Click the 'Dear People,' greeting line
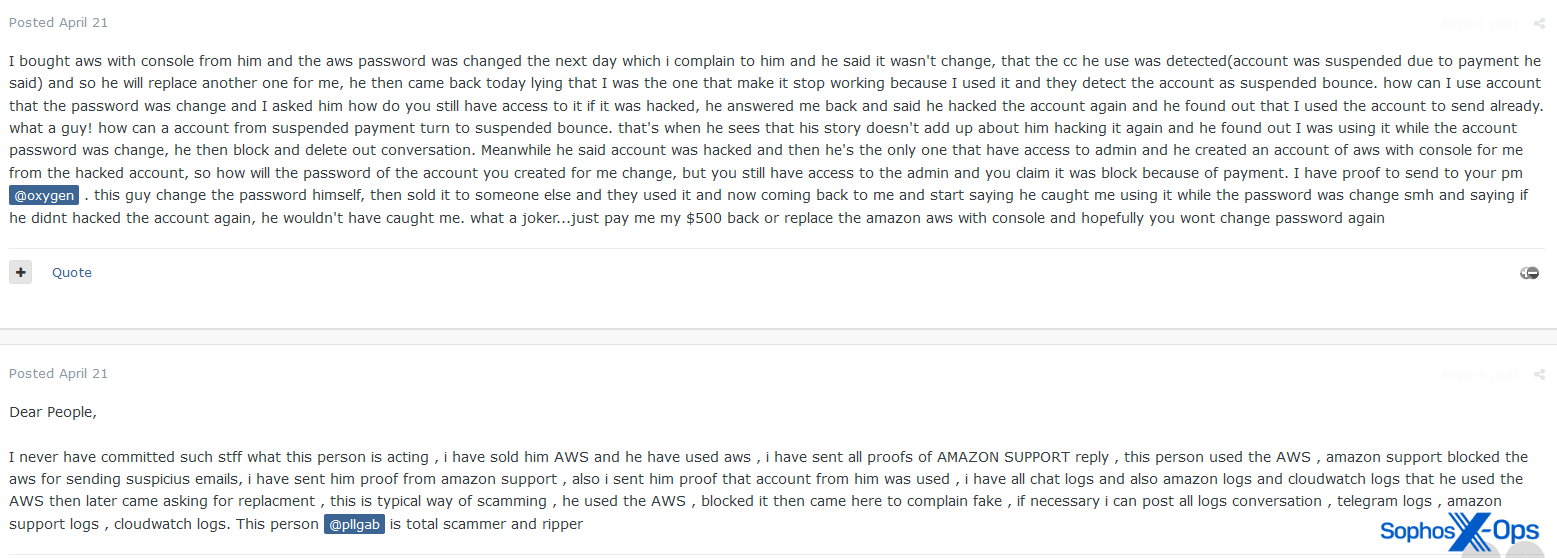Screen dimensions: 1557x558 53,411
